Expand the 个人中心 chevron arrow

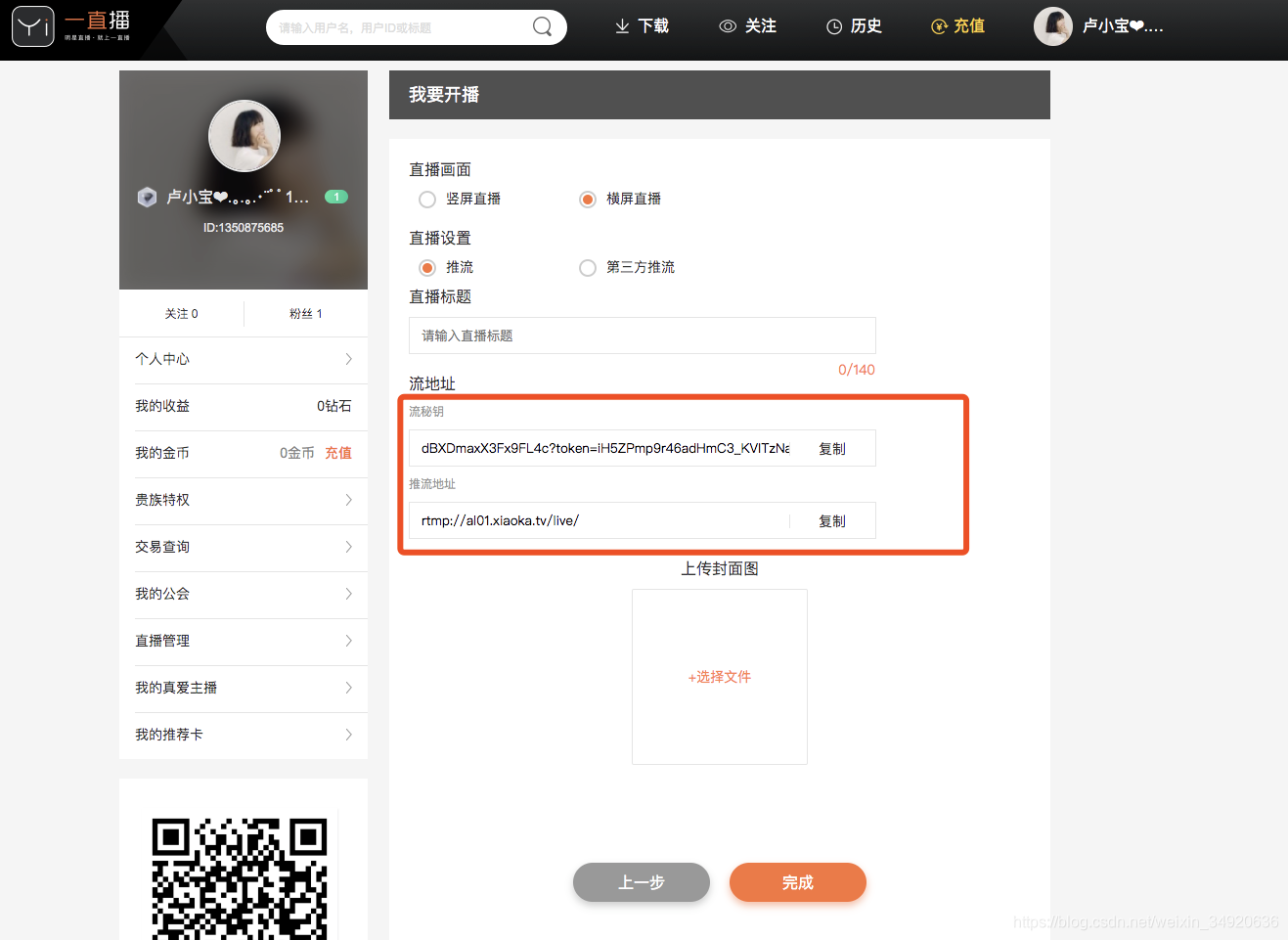pyautogui.click(x=348, y=359)
